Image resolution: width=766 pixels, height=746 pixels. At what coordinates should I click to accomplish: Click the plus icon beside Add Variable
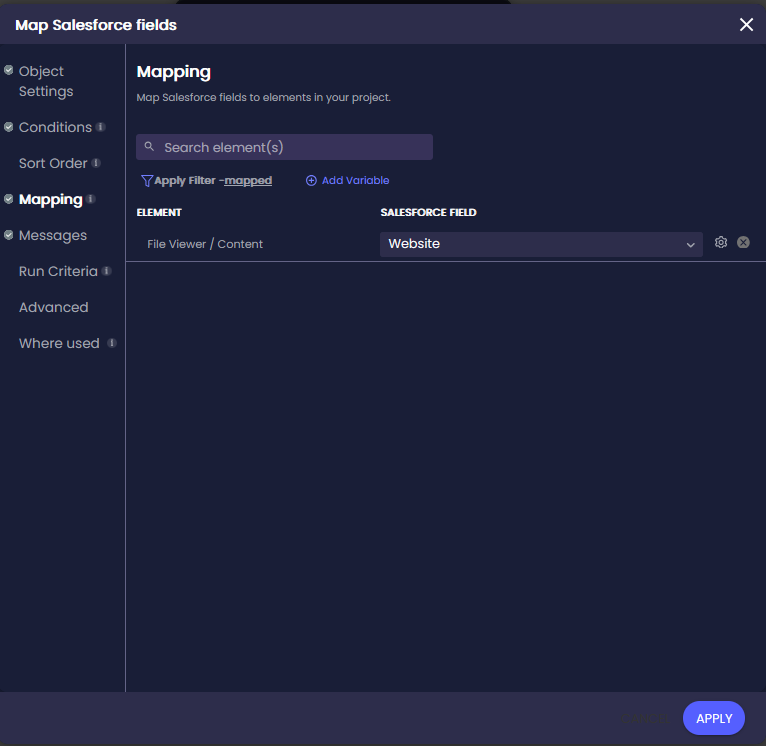[x=311, y=181]
